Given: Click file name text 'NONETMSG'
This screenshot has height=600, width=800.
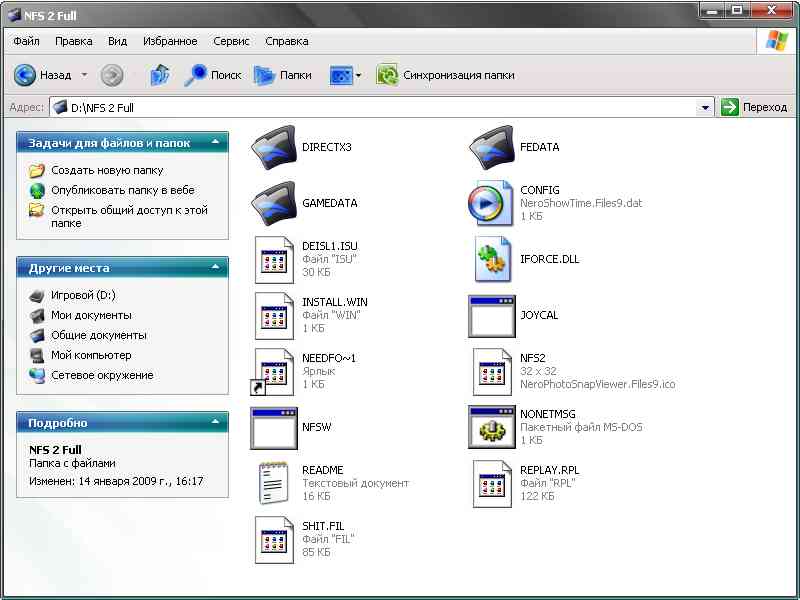Looking at the screenshot, I should 547,414.
